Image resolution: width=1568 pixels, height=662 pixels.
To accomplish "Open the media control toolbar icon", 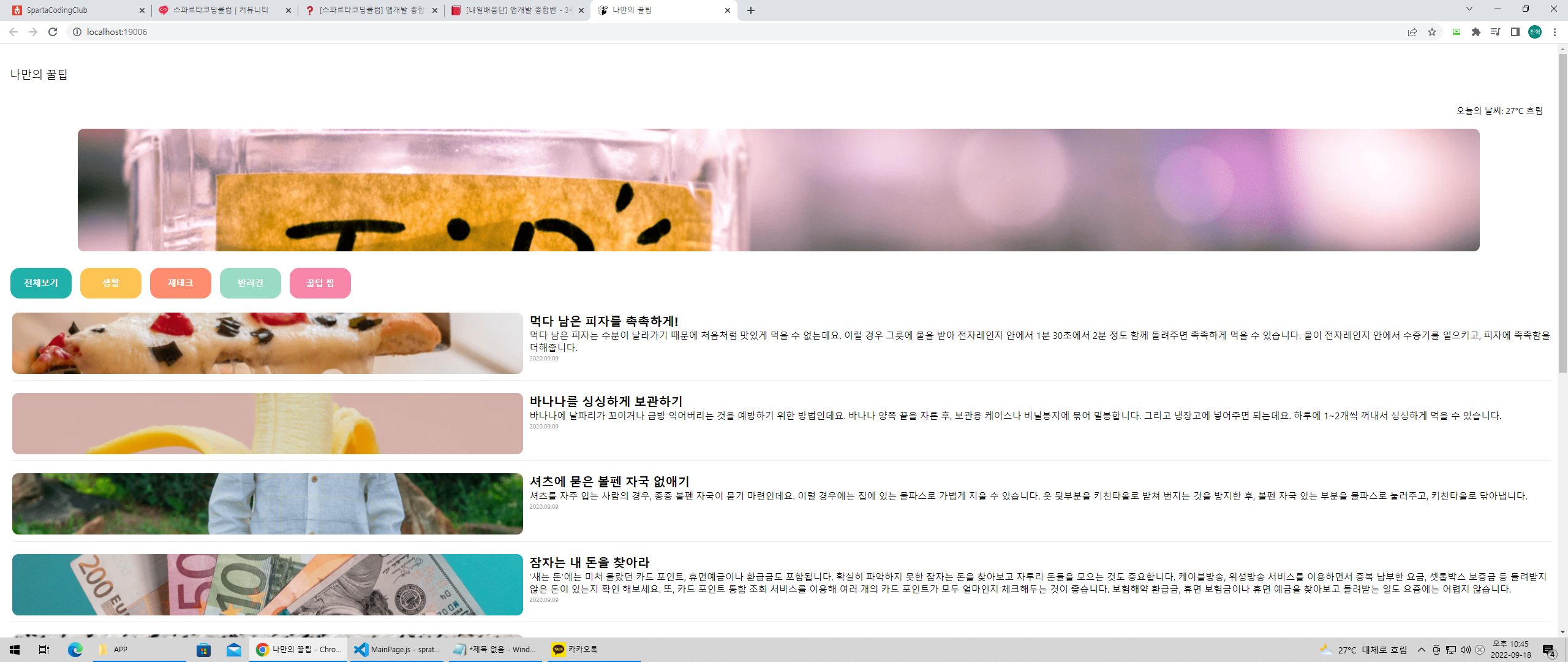I will [1496, 32].
